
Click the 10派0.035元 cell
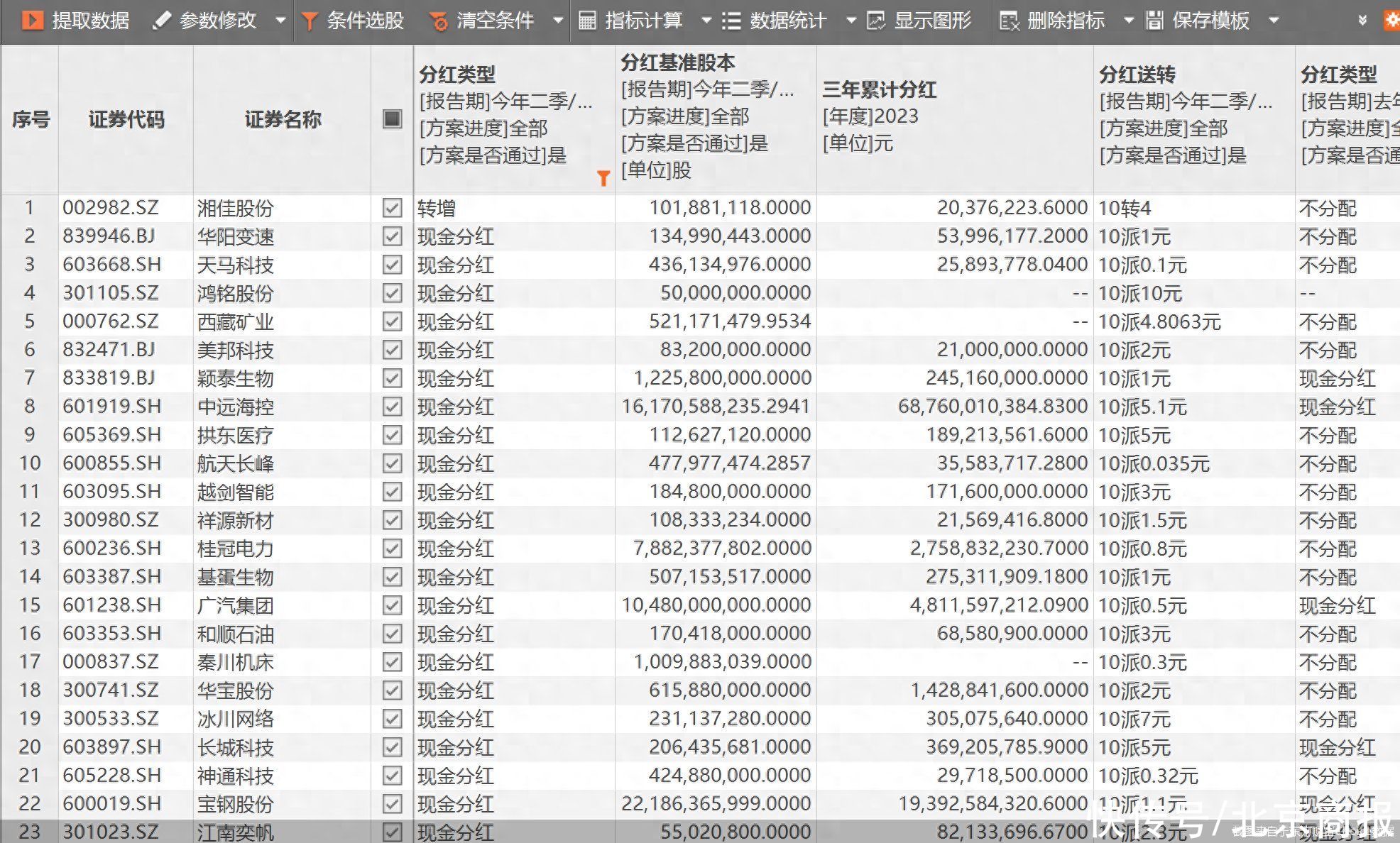(1154, 463)
